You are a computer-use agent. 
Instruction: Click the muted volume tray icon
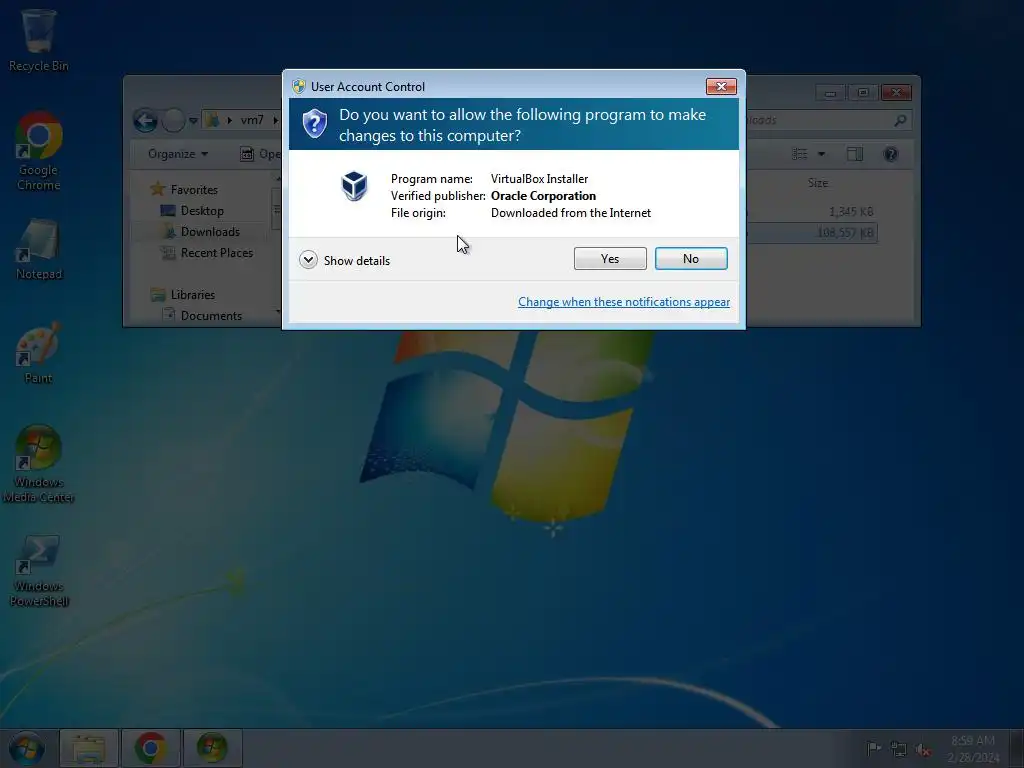coord(923,750)
